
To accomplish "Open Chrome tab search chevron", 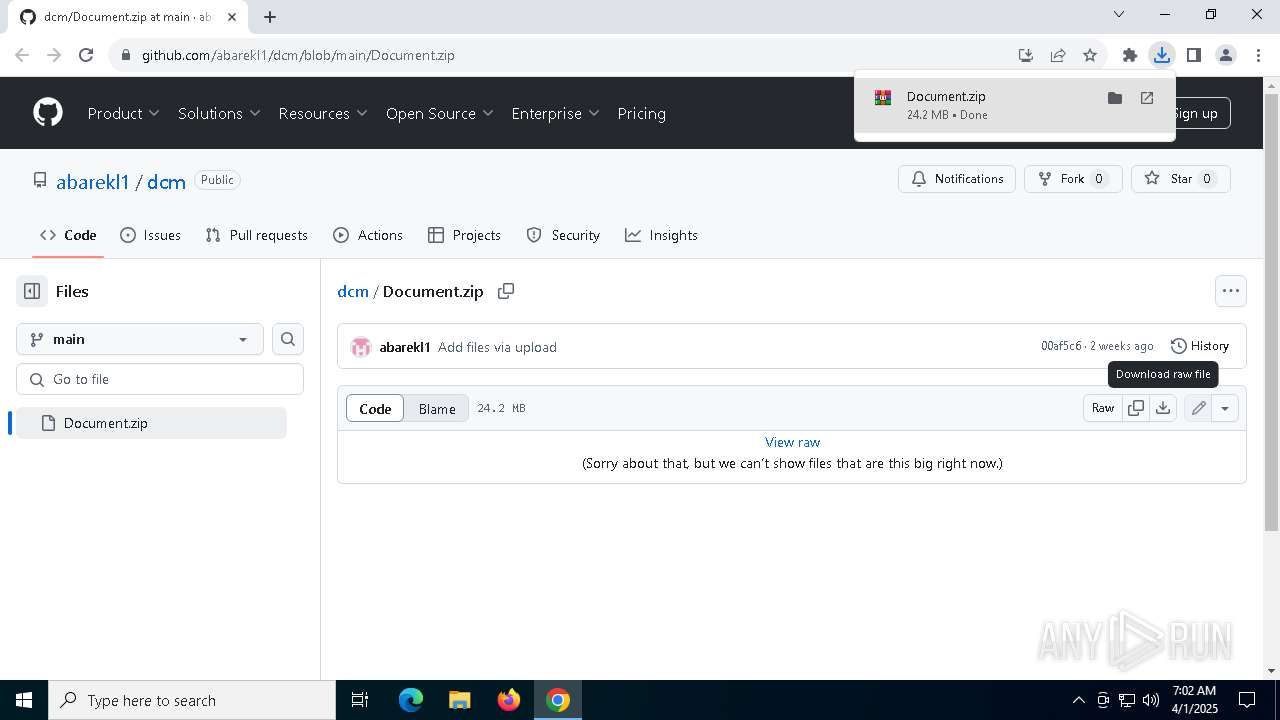I will (x=1119, y=15).
